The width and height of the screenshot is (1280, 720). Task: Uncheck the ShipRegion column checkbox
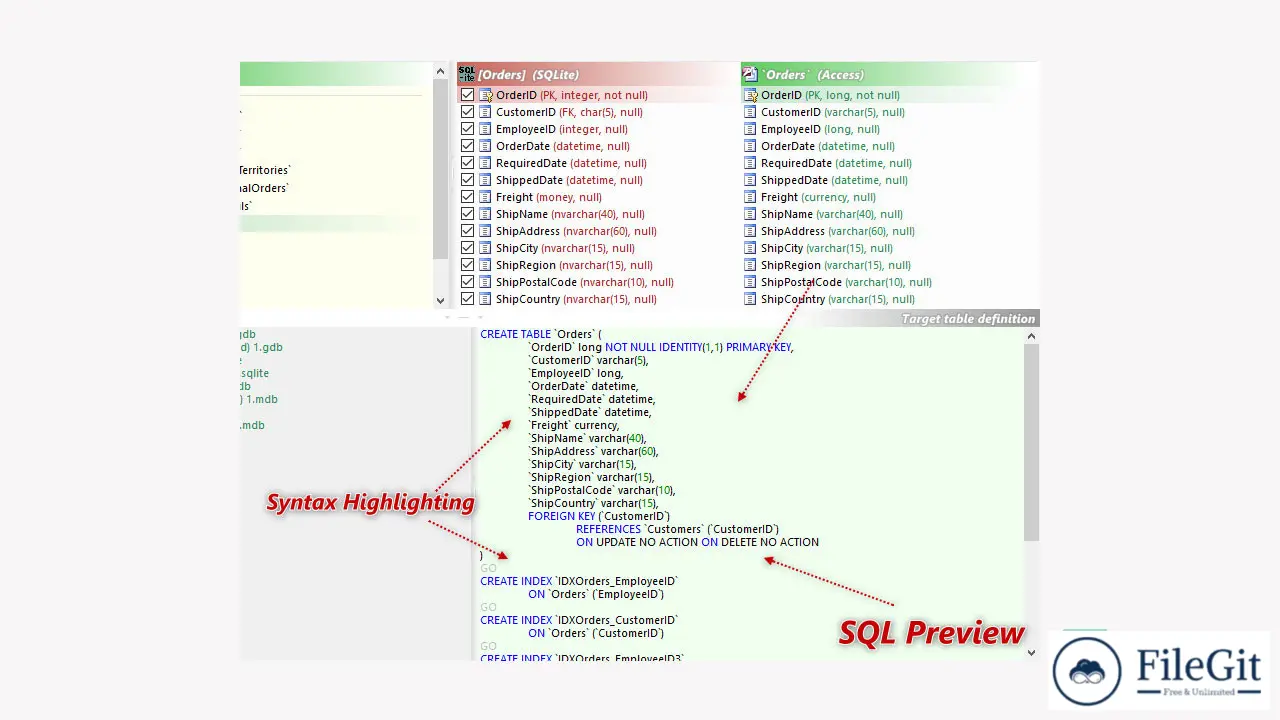tap(467, 265)
